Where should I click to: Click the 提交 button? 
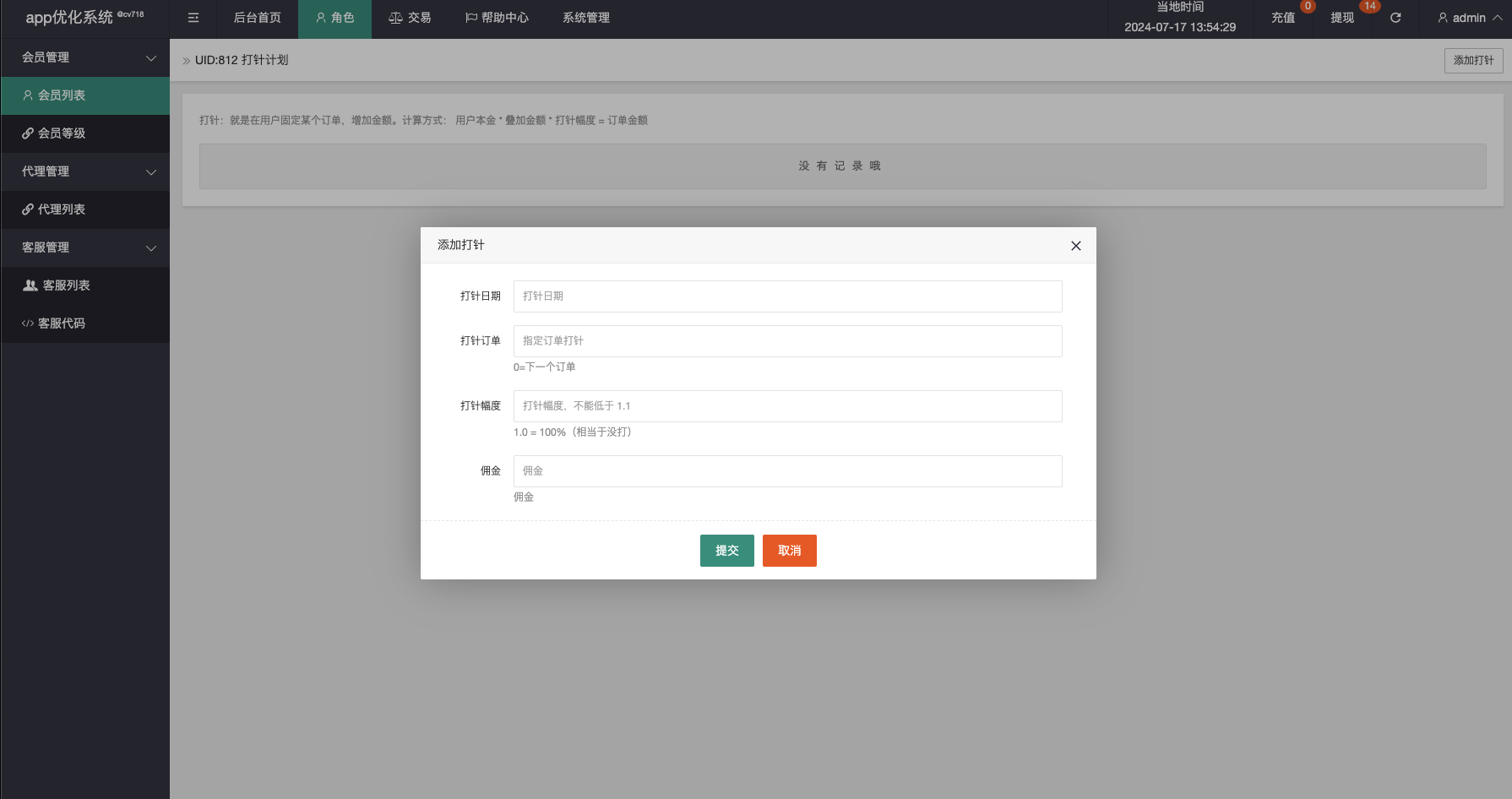726,551
